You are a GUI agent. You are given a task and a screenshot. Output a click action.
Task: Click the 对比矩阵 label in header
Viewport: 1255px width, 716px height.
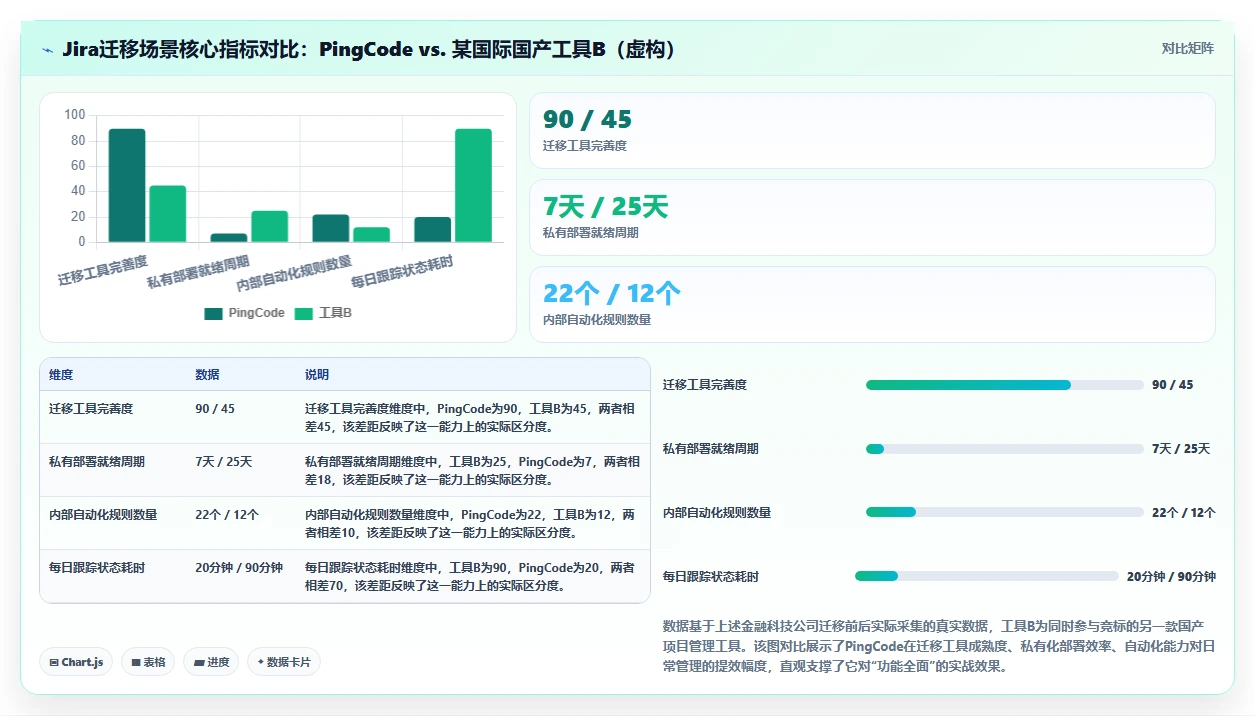(x=1187, y=49)
